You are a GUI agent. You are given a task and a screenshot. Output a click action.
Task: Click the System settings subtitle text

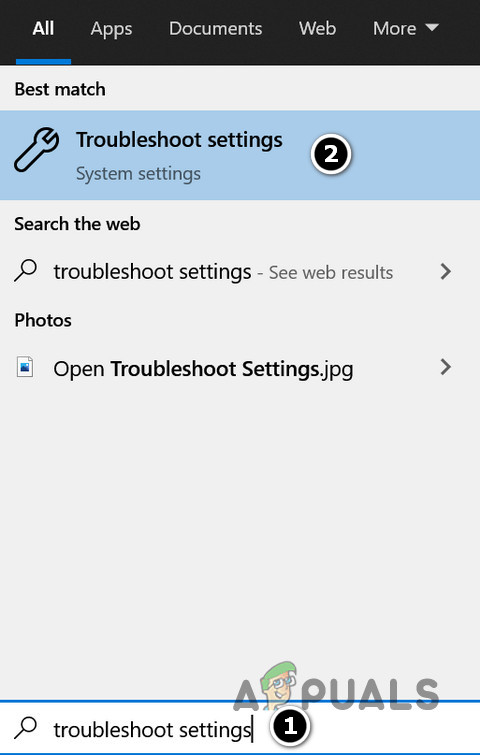(138, 174)
